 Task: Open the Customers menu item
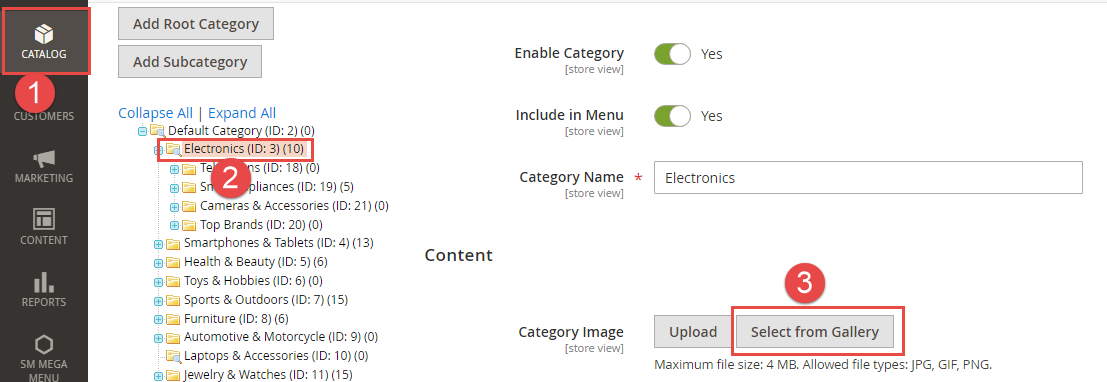point(44,117)
